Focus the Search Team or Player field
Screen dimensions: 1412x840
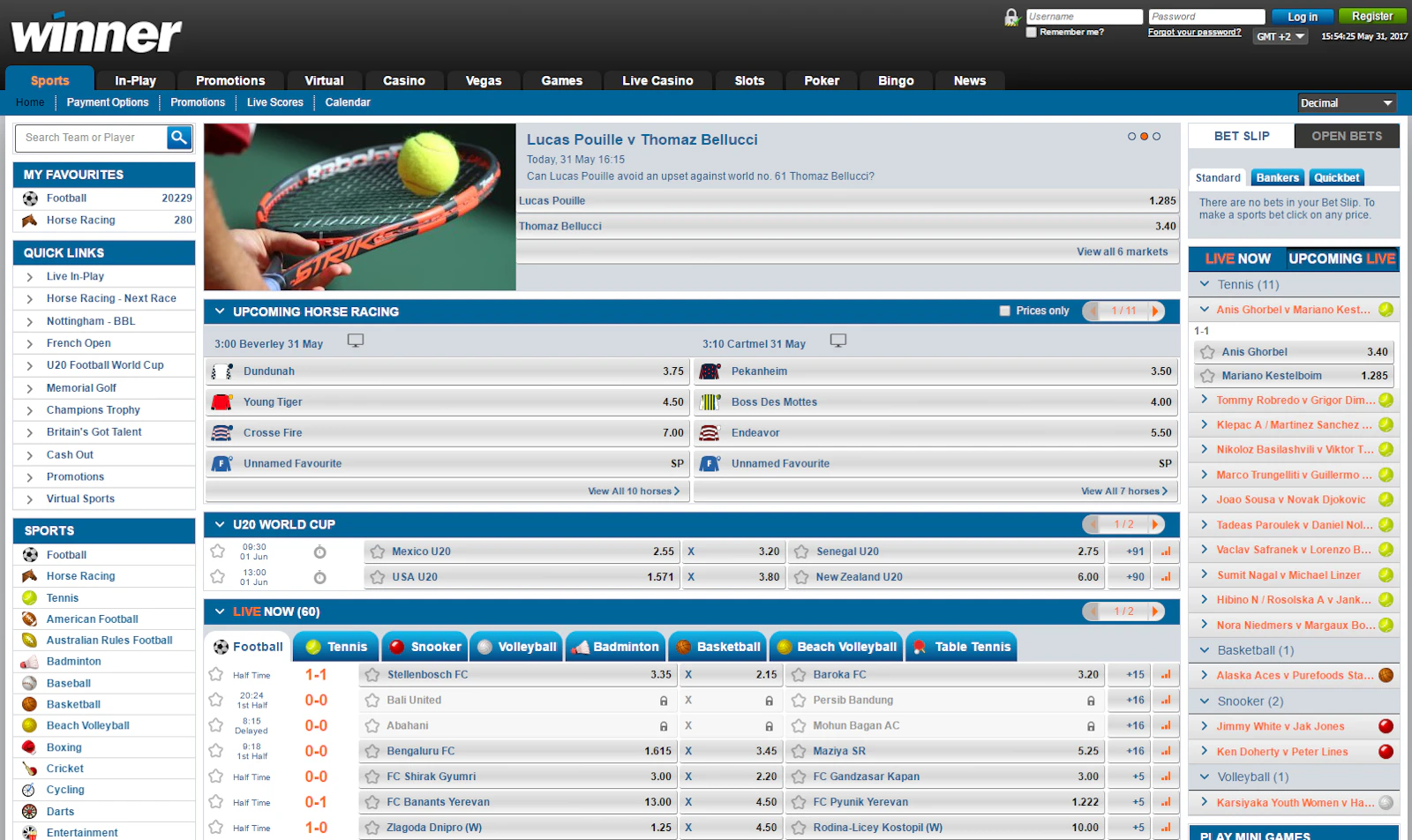(92, 138)
